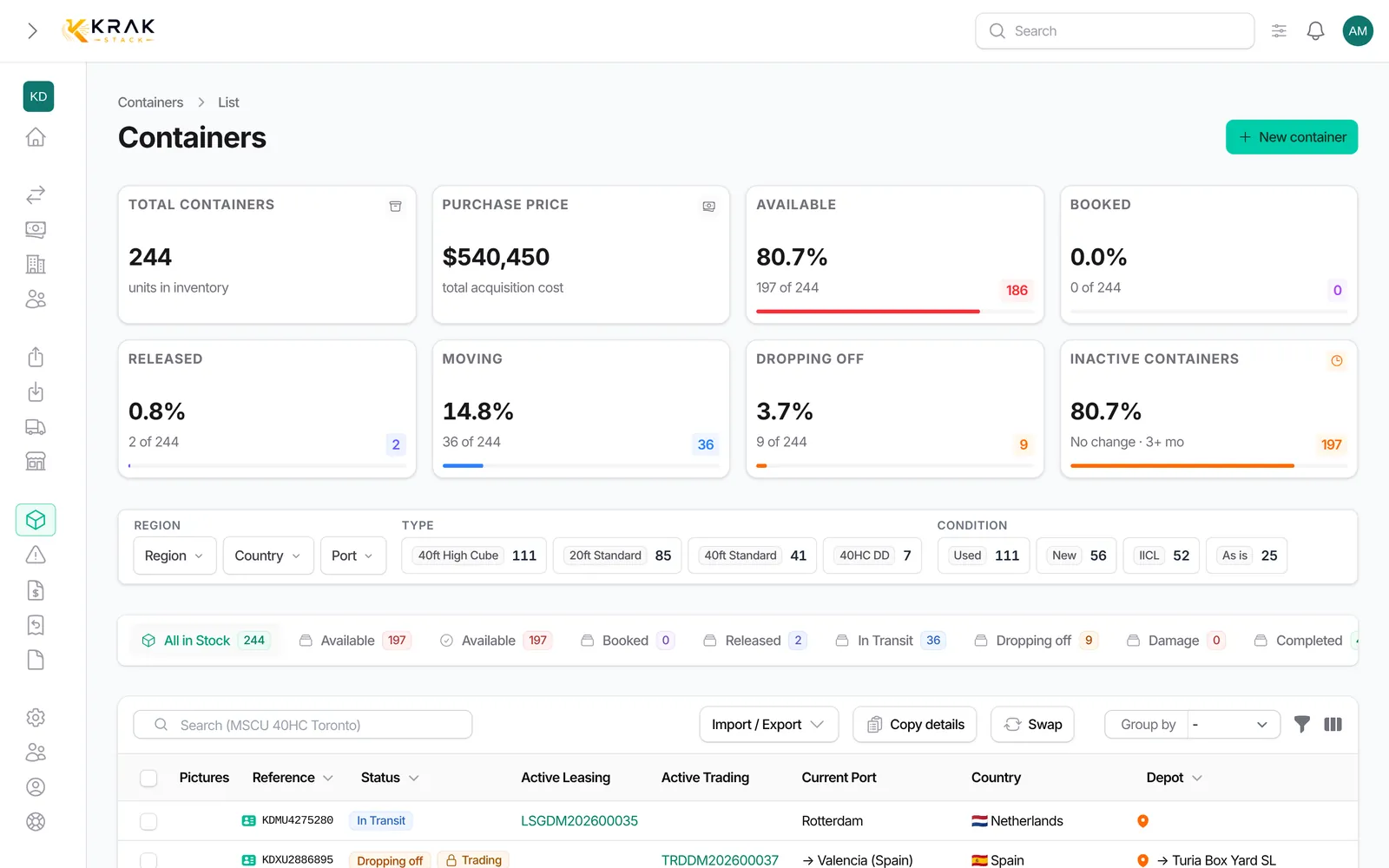Open the Port filter dropdown

click(x=352, y=556)
